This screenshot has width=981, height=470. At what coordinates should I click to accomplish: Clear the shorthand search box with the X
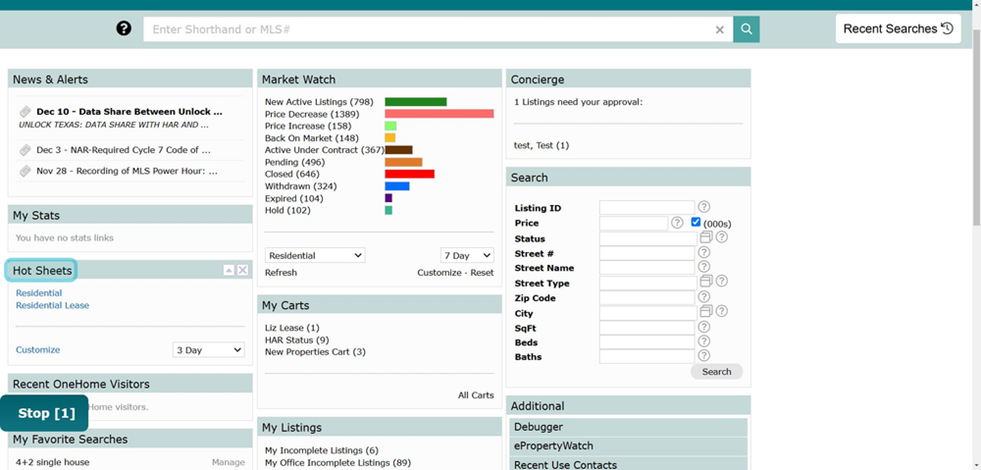point(719,29)
